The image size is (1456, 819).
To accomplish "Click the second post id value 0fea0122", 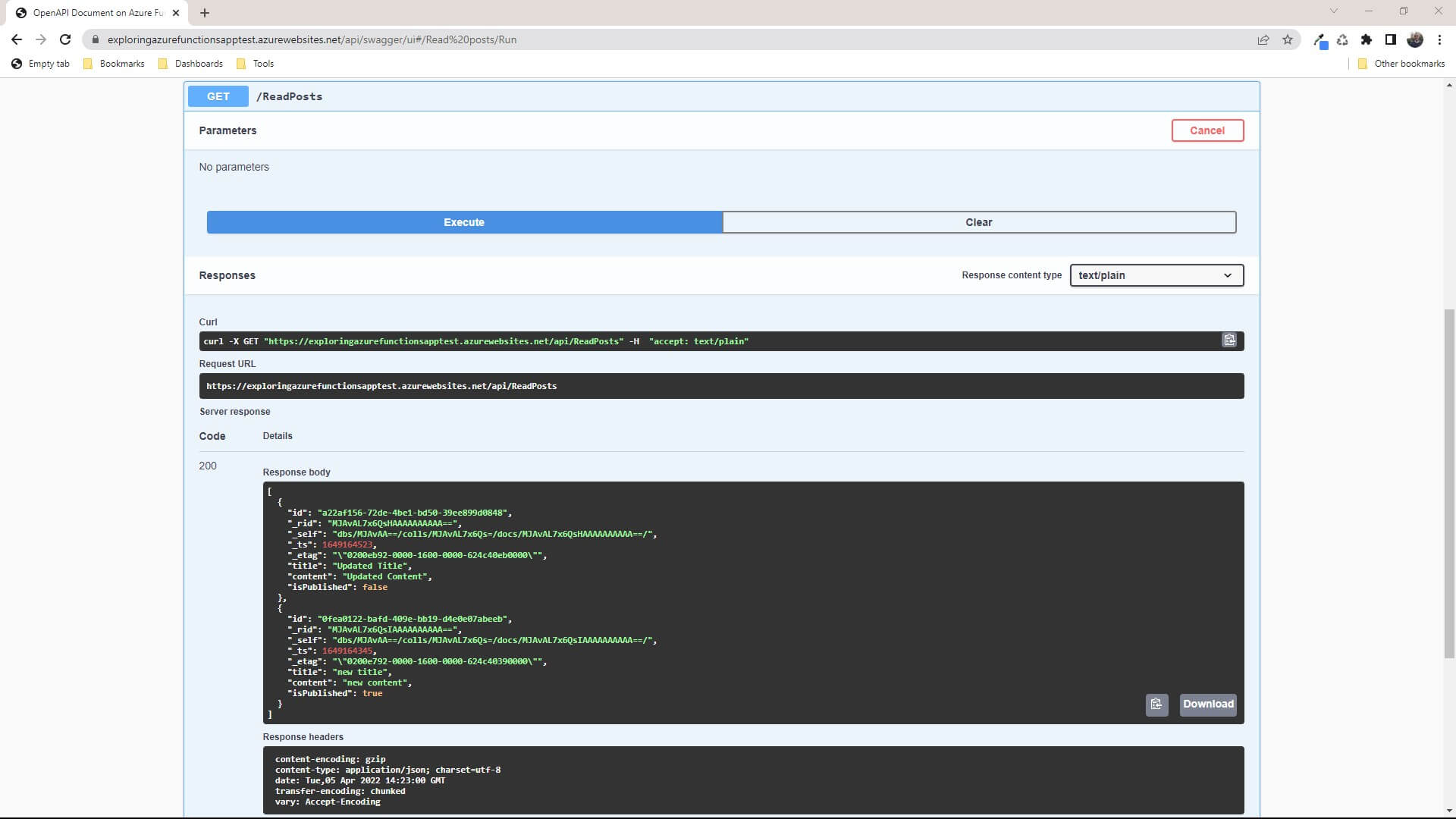I will point(414,619).
